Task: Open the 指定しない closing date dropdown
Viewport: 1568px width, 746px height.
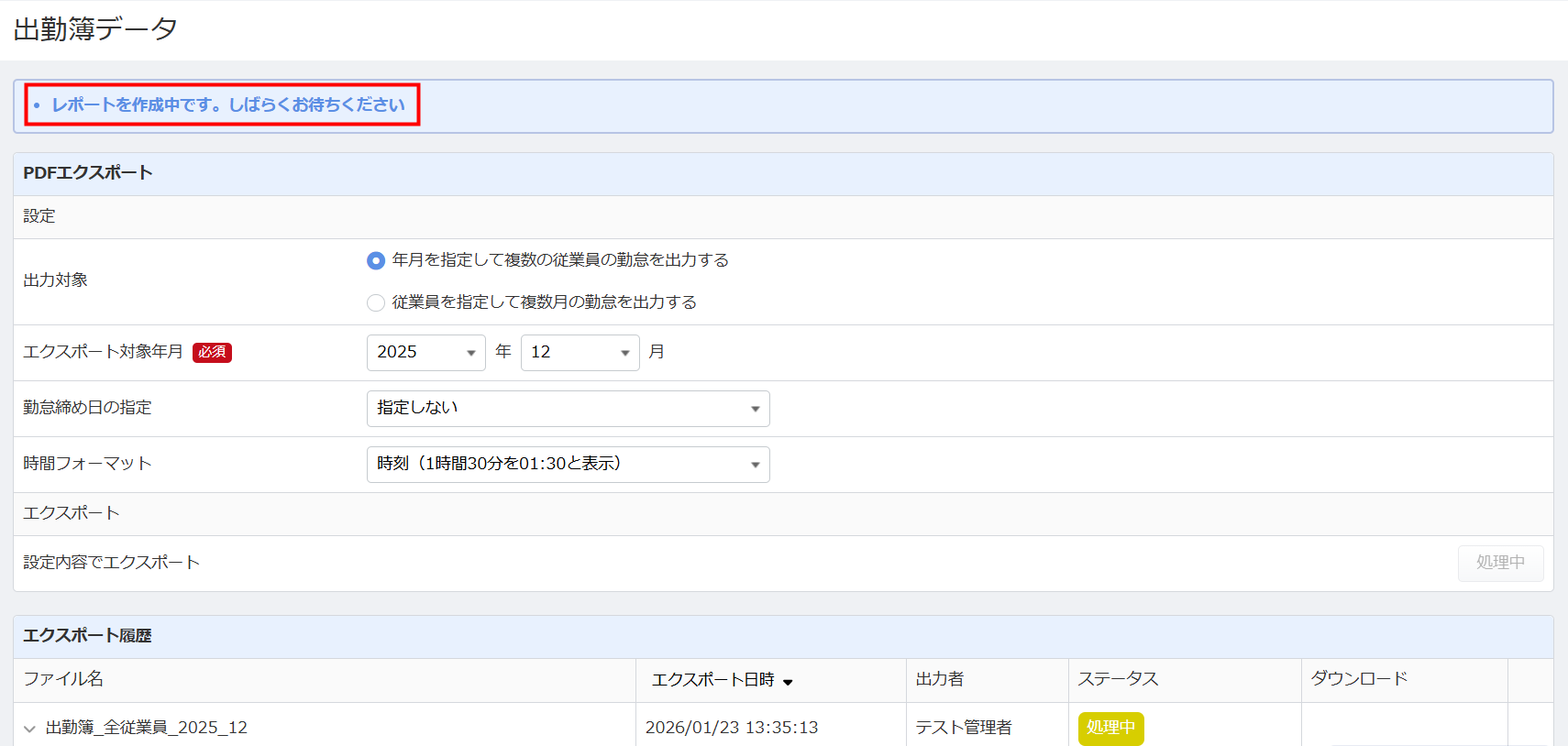Action: tap(568, 409)
